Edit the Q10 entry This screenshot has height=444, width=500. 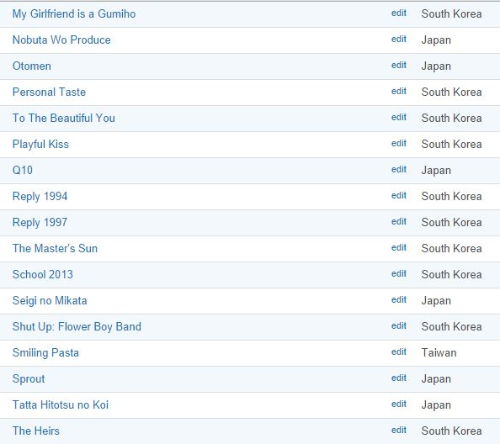click(x=399, y=170)
